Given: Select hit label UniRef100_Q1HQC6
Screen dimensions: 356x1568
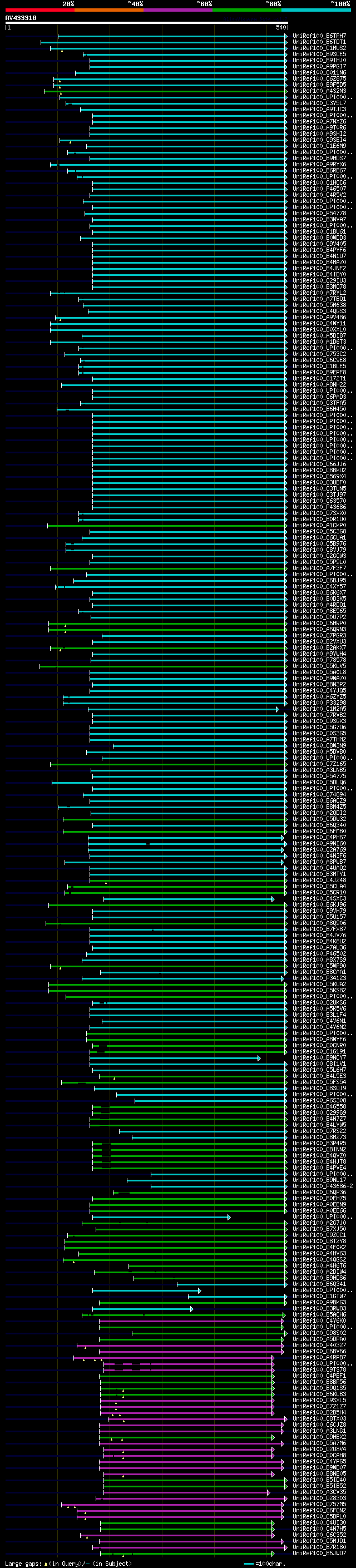Looking at the screenshot, I should coord(319,182).
